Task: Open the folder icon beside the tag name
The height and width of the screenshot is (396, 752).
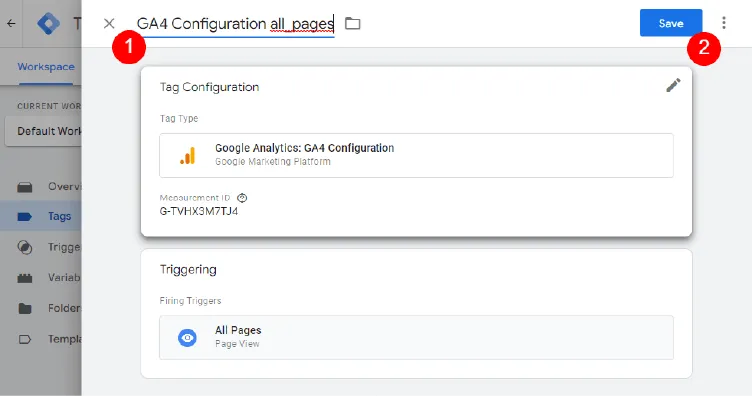Action: click(352, 23)
